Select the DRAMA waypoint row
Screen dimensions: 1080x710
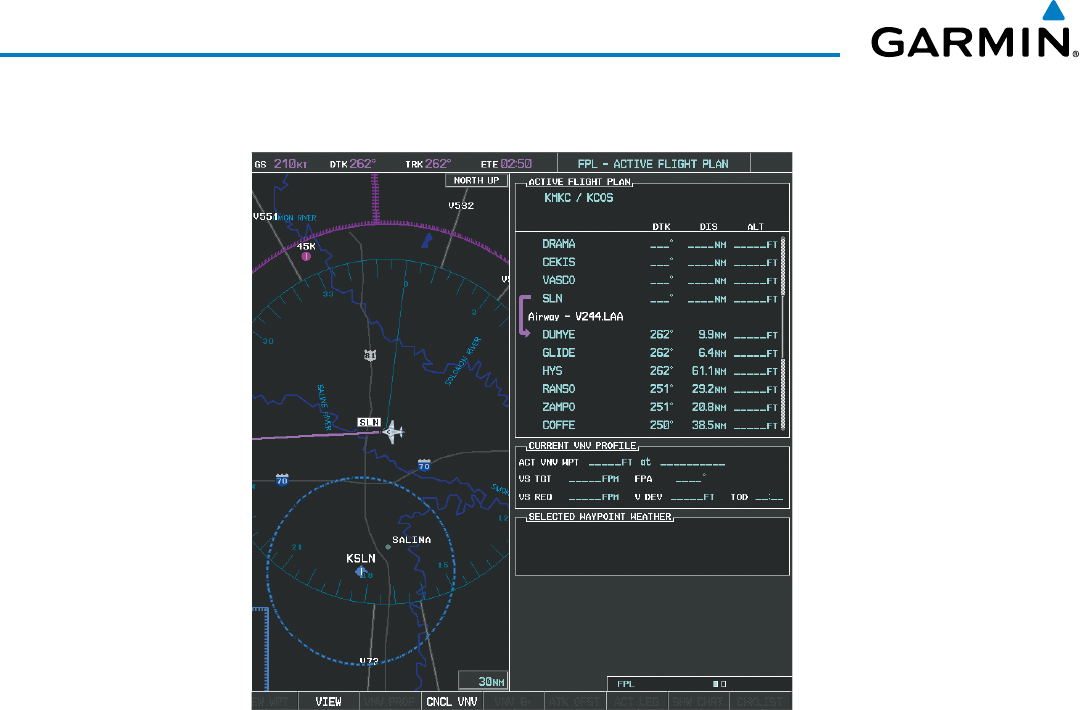pos(652,244)
